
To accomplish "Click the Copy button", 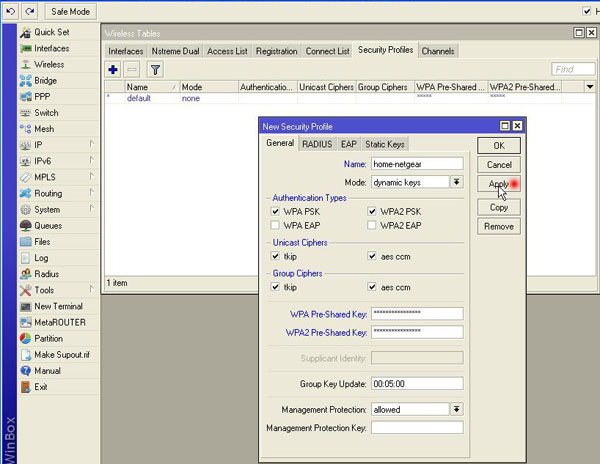I will [499, 207].
